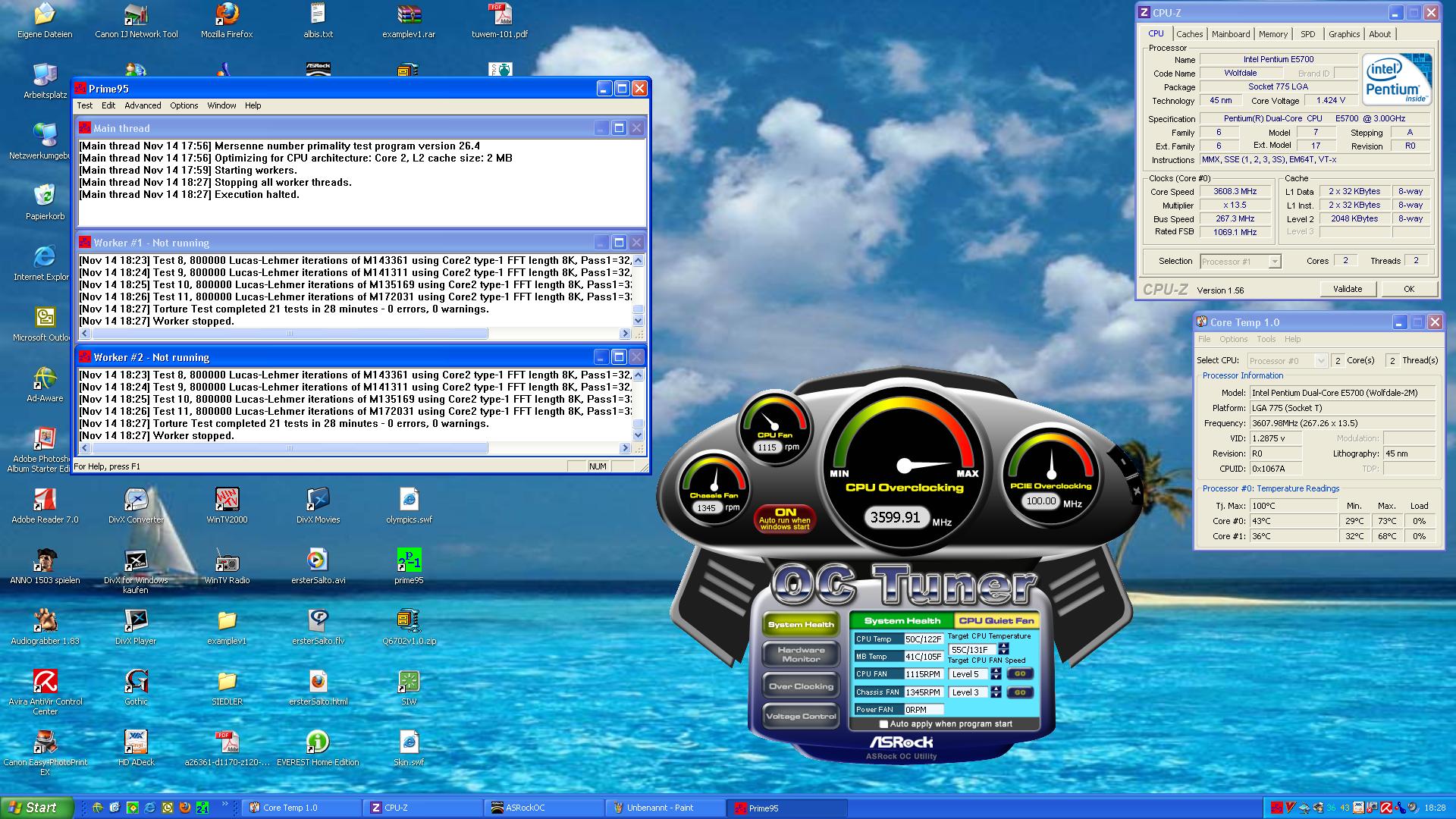Viewport: 1456px width, 819px height.
Task: Open Papierkorb recycle bin
Action: click(45, 202)
